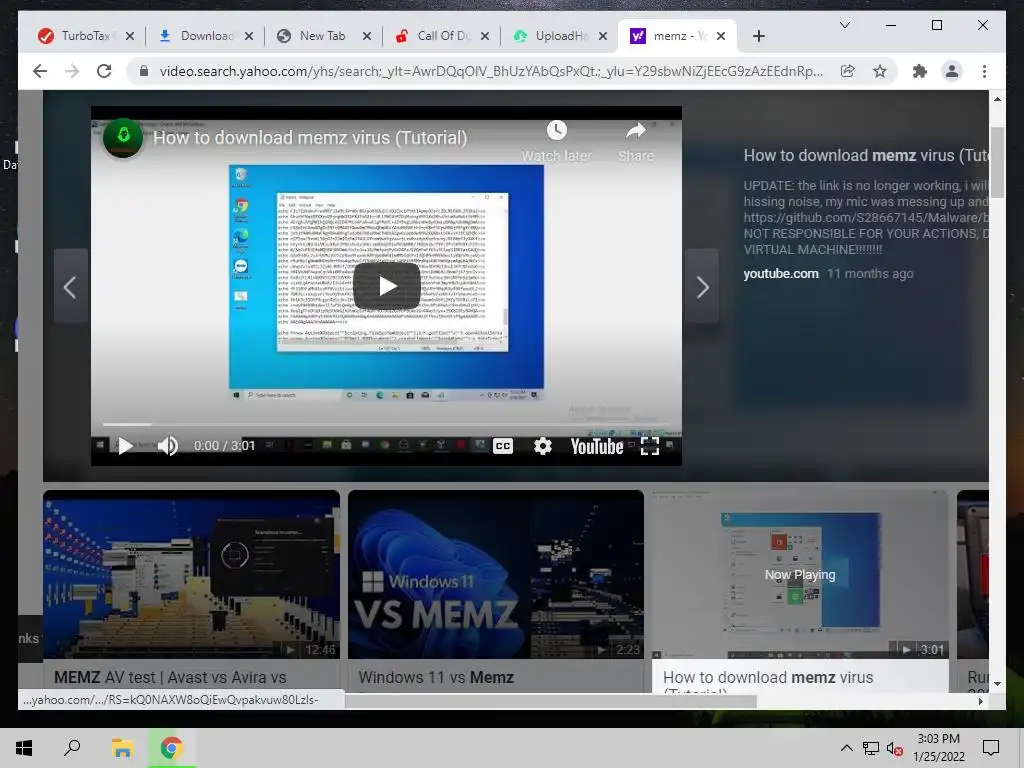Close the New Tab tab
The width and height of the screenshot is (1024, 768).
coord(366,37)
